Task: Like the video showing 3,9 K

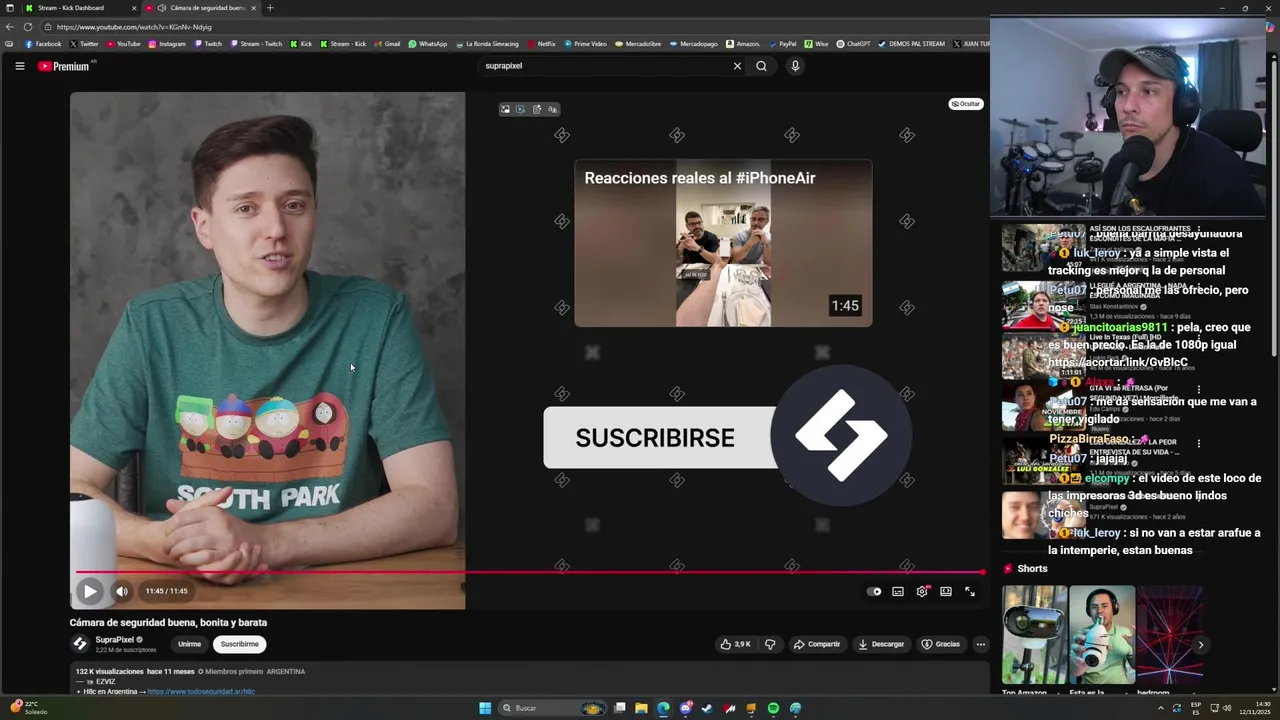Action: click(x=735, y=644)
